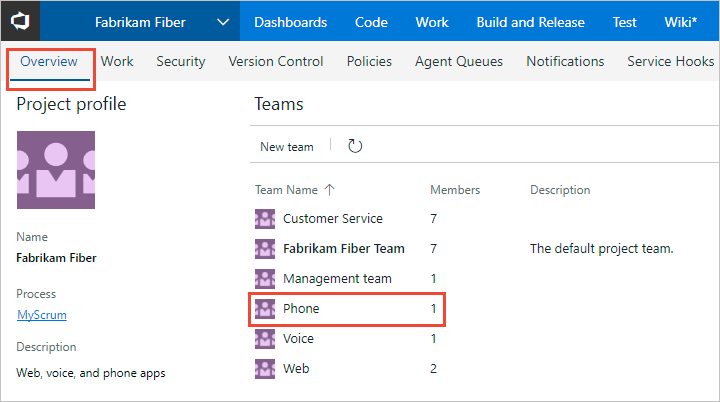The image size is (720, 402).
Task: Open the MyScrum process link
Action: [x=42, y=315]
